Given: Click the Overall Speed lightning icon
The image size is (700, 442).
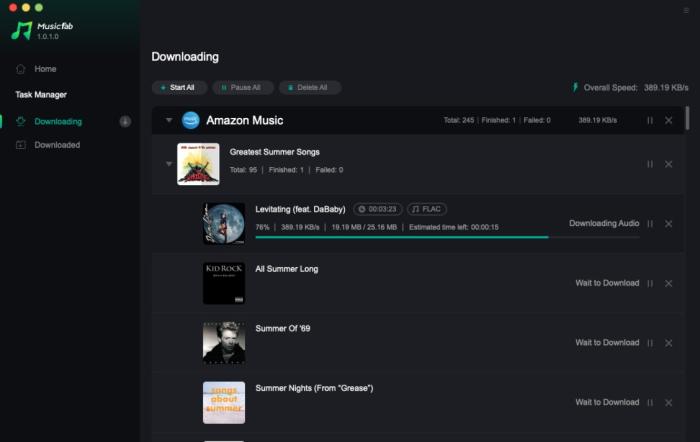Looking at the screenshot, I should [x=575, y=87].
